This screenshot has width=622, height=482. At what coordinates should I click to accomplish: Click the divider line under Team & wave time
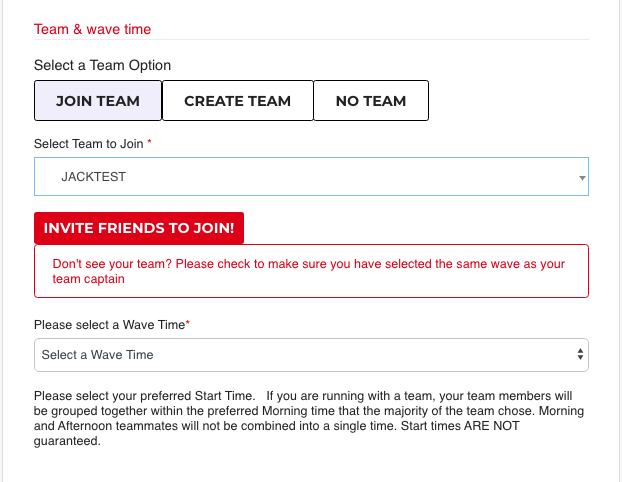pos(311,40)
